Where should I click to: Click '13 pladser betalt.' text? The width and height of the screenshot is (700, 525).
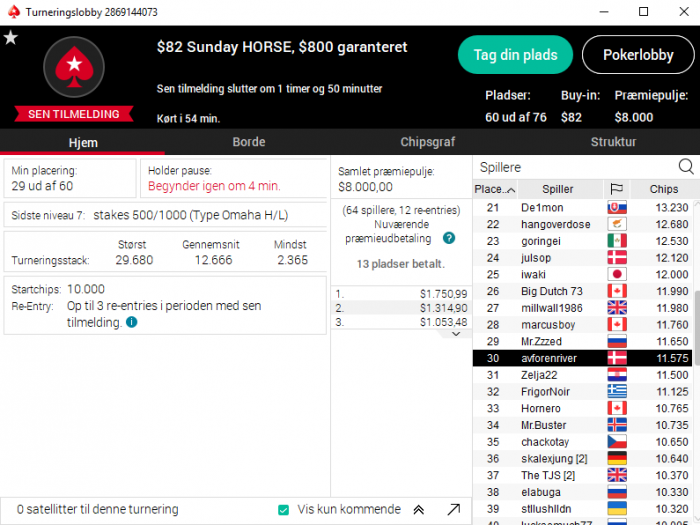(x=400, y=264)
